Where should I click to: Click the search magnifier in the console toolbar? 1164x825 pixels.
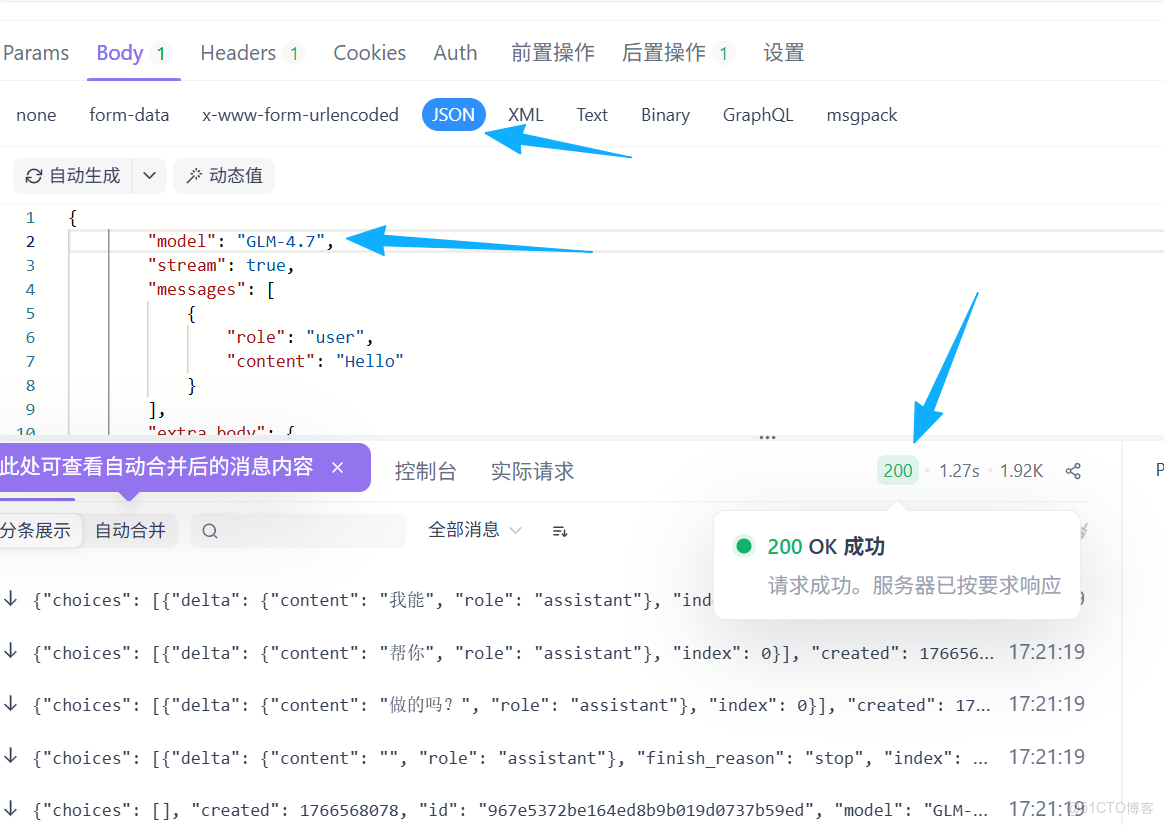209,530
